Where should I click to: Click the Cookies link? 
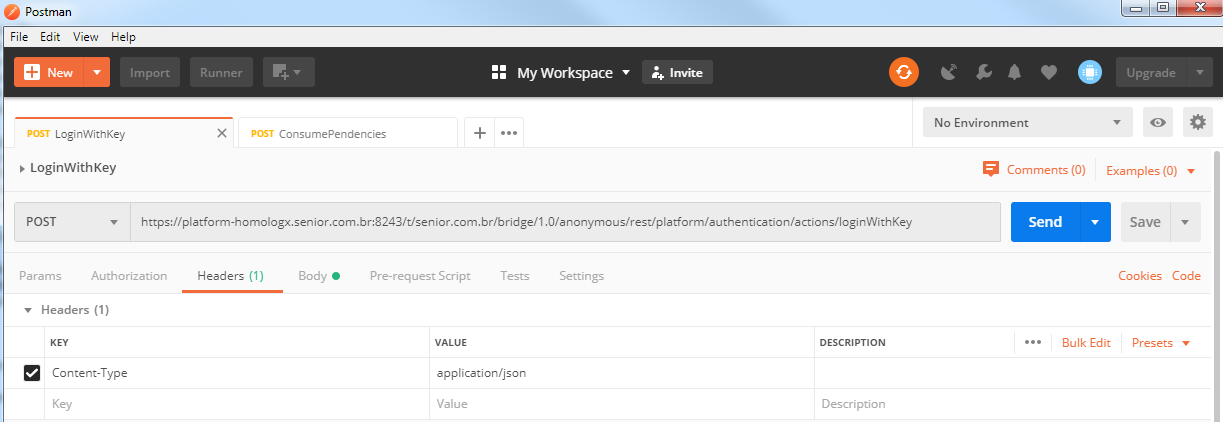1139,276
